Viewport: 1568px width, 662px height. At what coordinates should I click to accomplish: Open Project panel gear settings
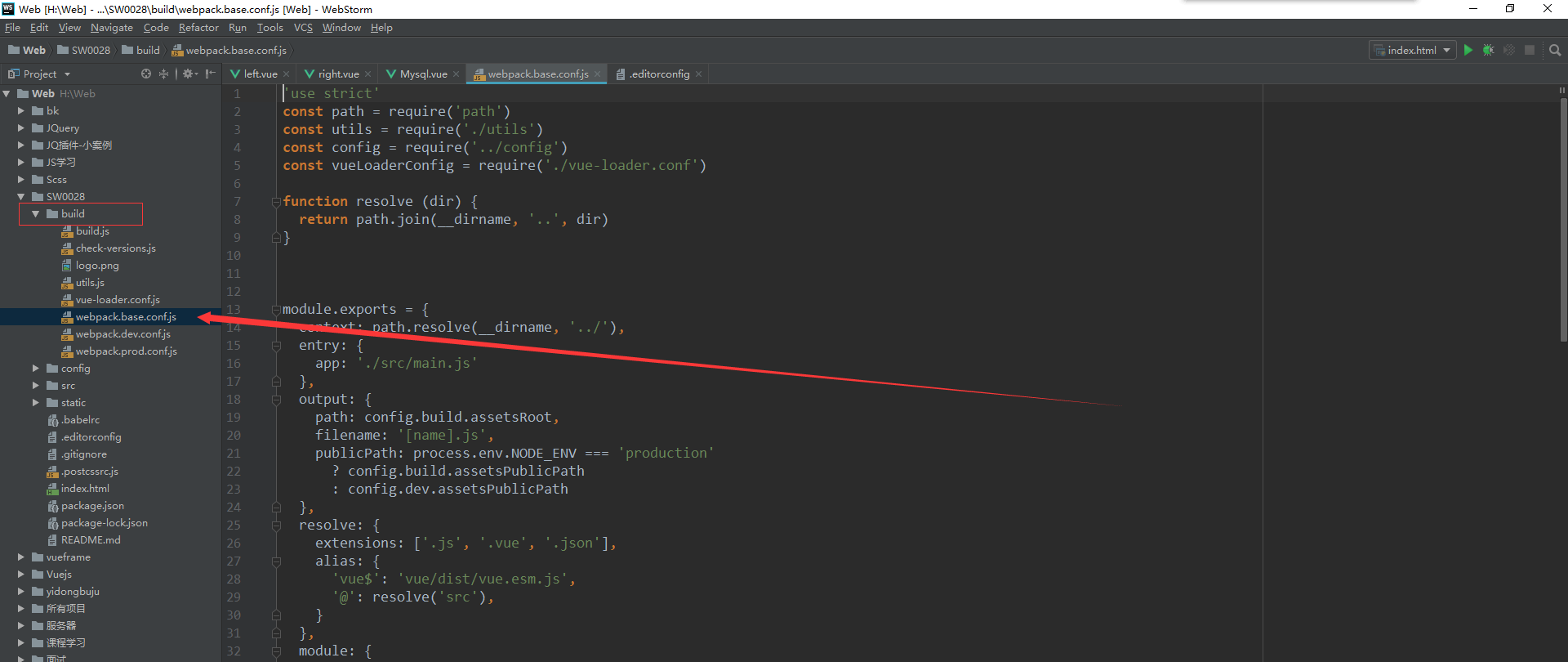(189, 74)
